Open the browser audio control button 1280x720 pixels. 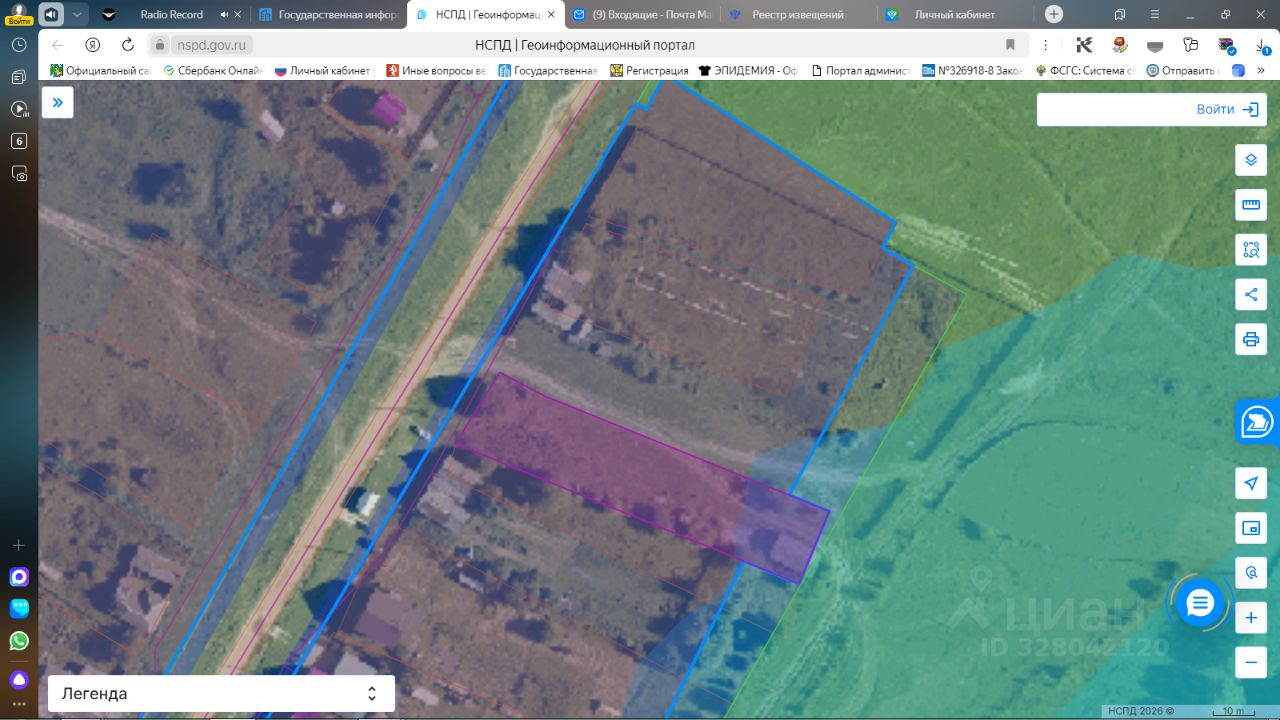pyautogui.click(x=50, y=14)
